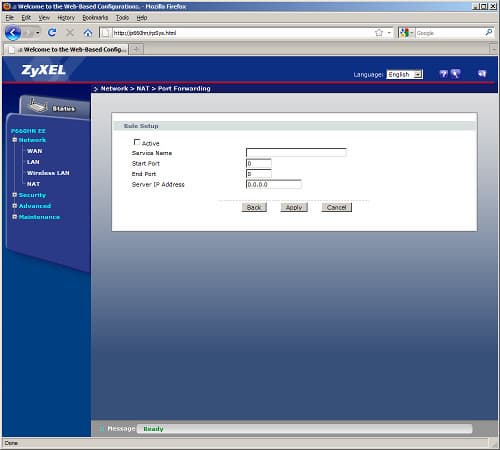Click the search magnifier icon
The image size is (500, 450).
coord(489,32)
